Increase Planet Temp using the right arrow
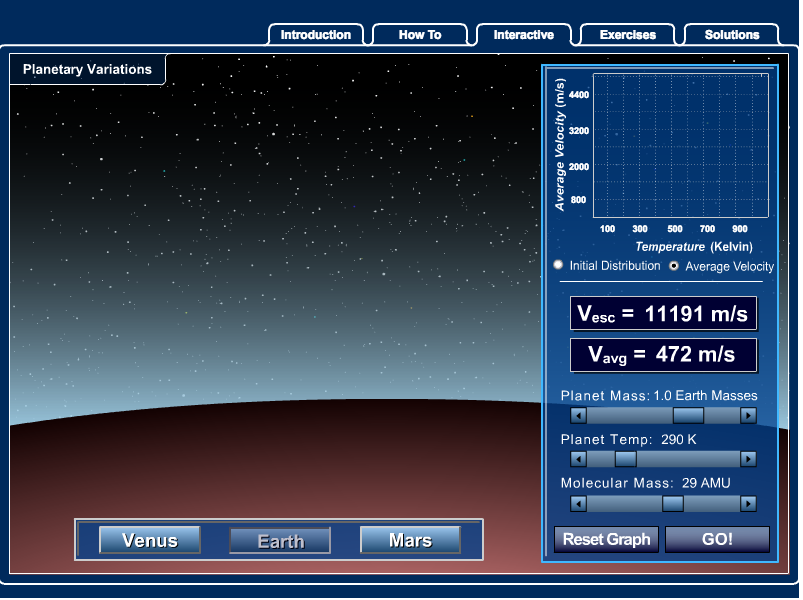This screenshot has height=600, width=803. click(x=748, y=459)
